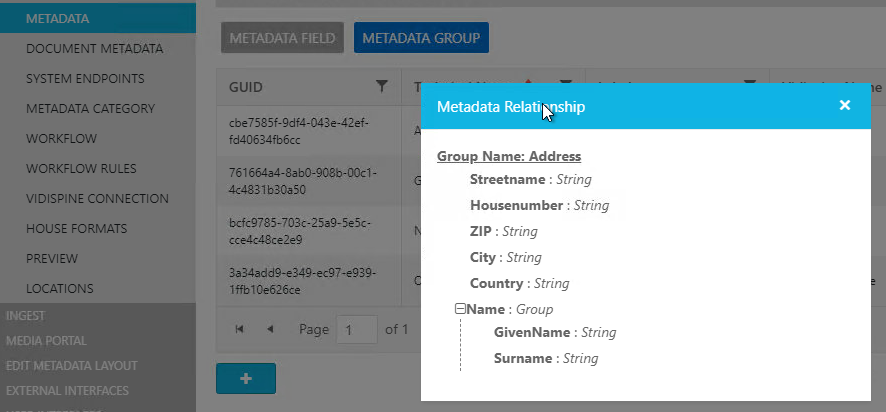Select Streetname field in tree
The image size is (886, 412).
tap(507, 180)
